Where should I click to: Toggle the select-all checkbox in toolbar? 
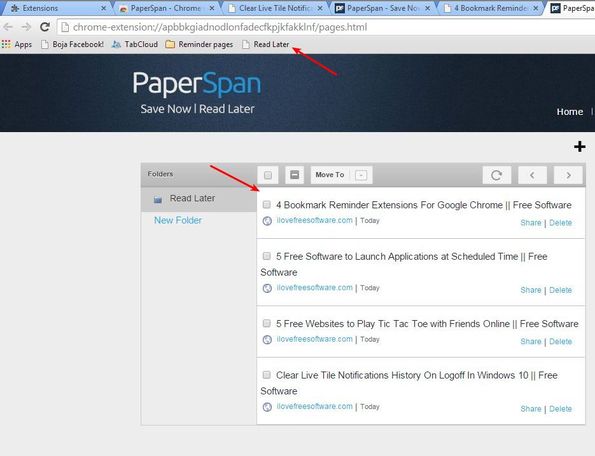(268, 175)
